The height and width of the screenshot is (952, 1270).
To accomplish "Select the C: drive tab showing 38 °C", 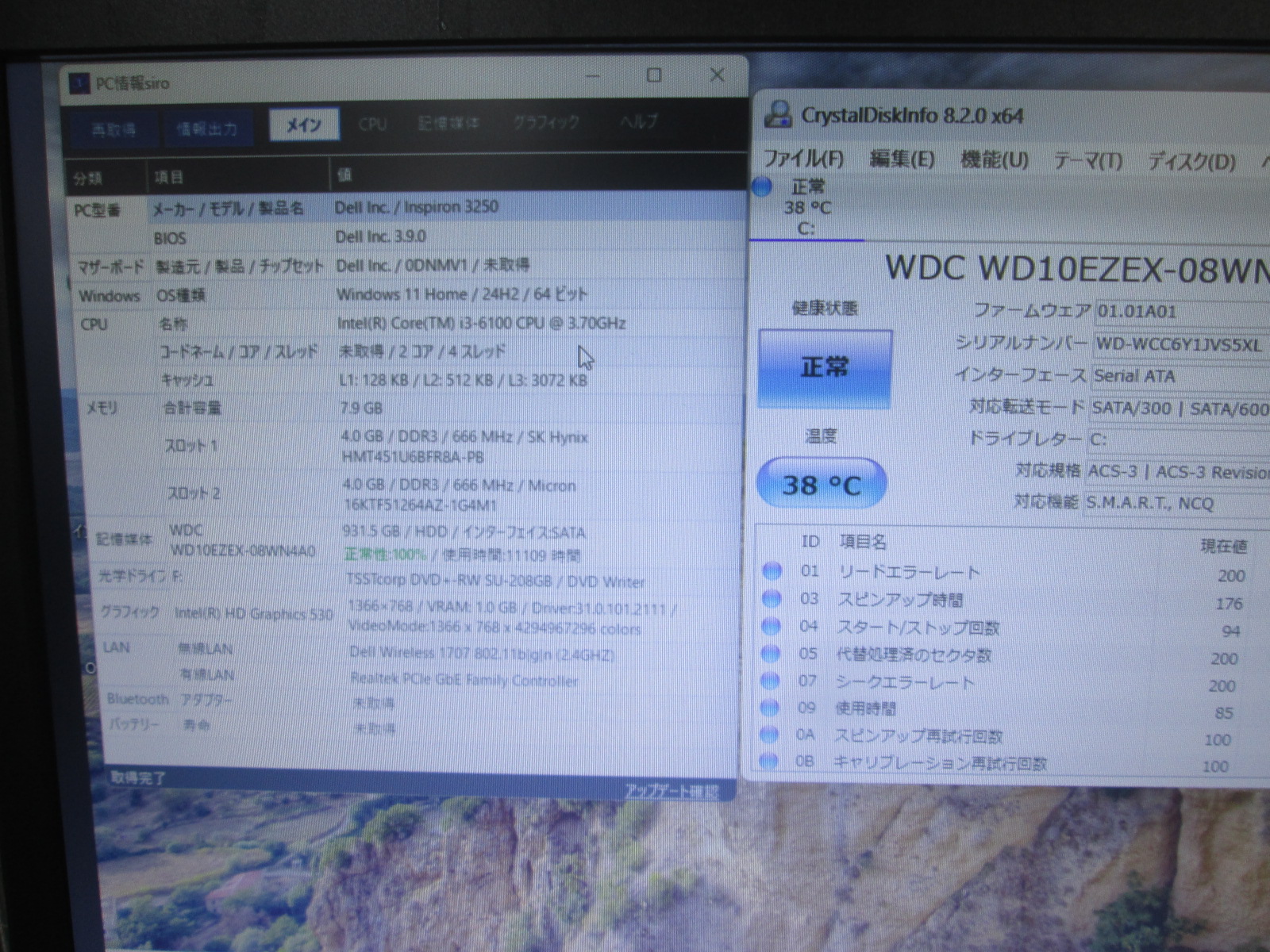I will [806, 208].
